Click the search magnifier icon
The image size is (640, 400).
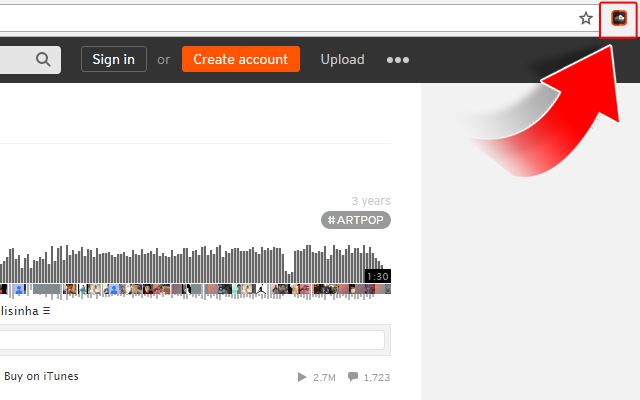(x=43, y=60)
